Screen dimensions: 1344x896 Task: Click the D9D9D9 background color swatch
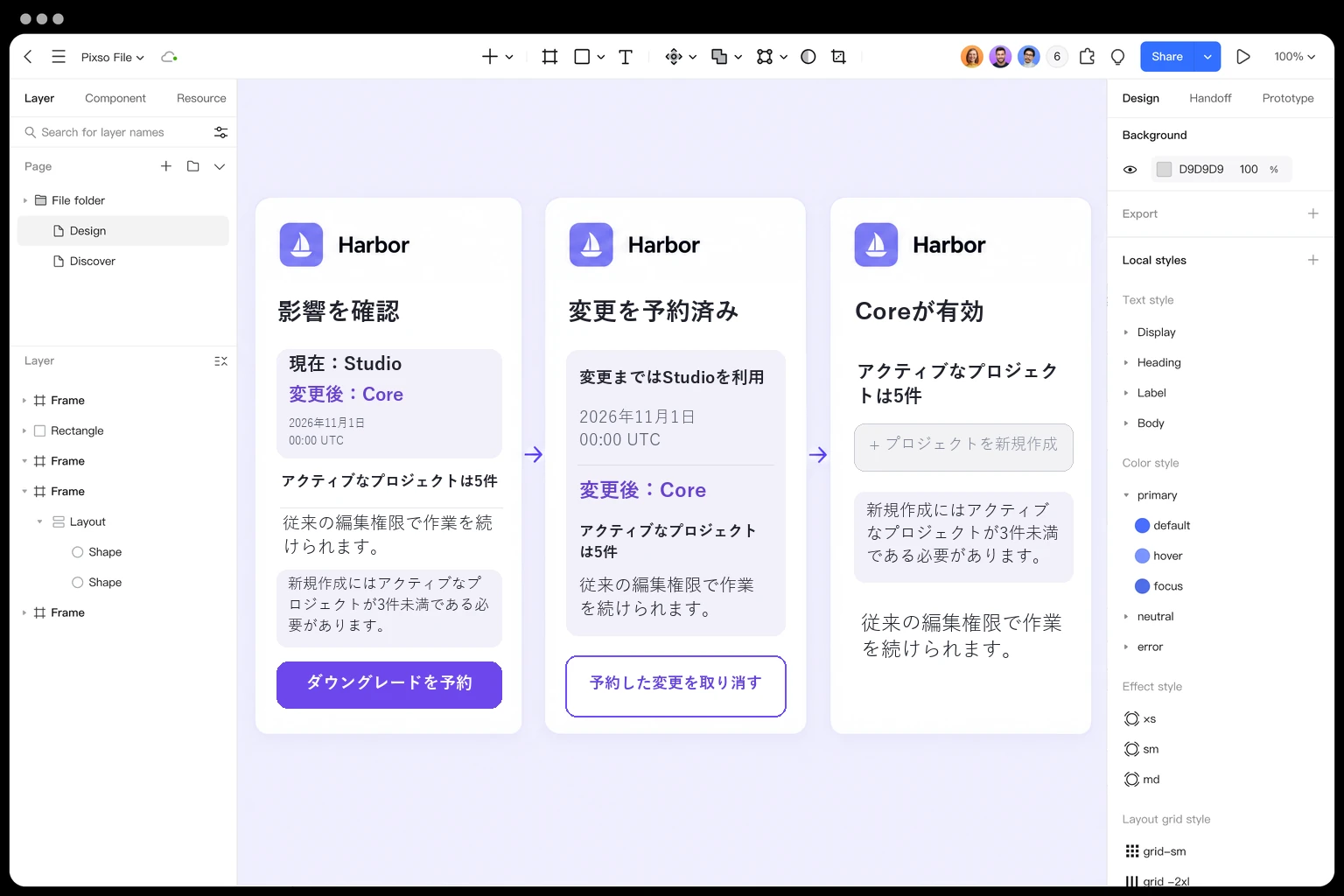click(1164, 170)
